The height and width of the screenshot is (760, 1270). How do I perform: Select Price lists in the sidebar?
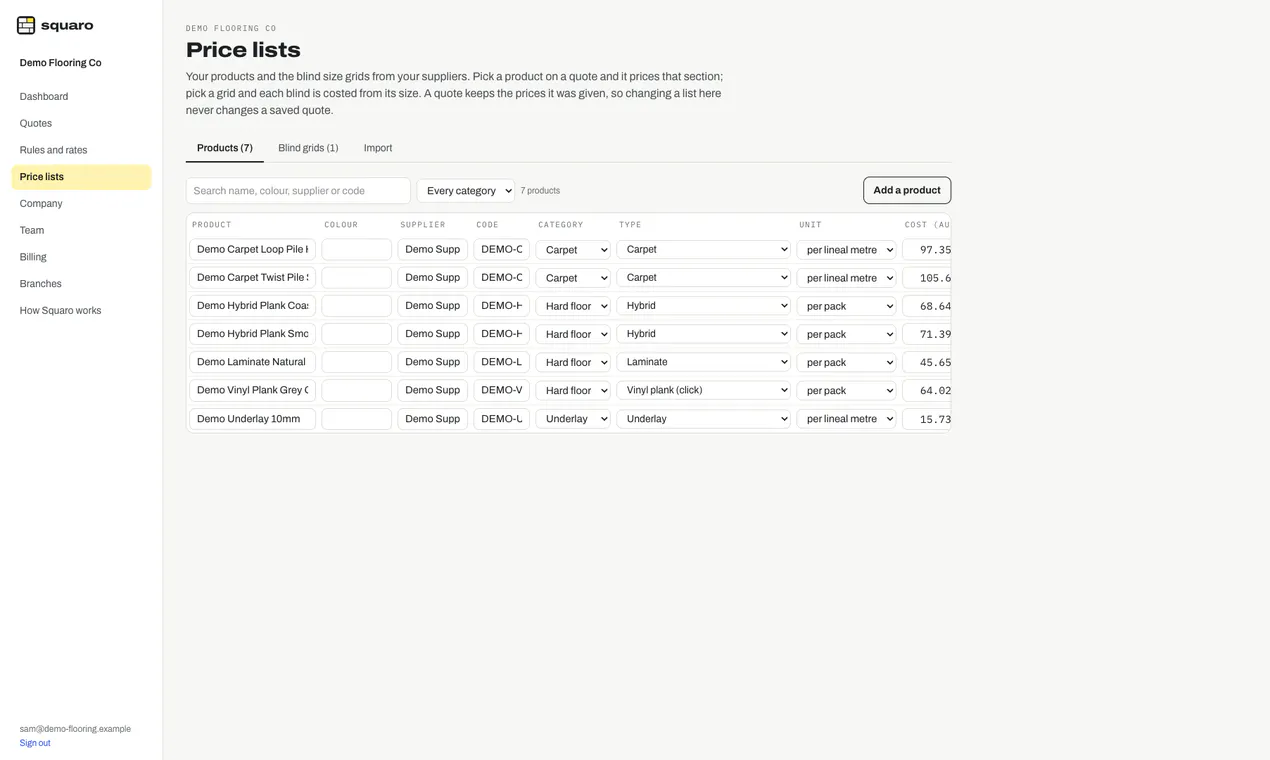pyautogui.click(x=81, y=177)
